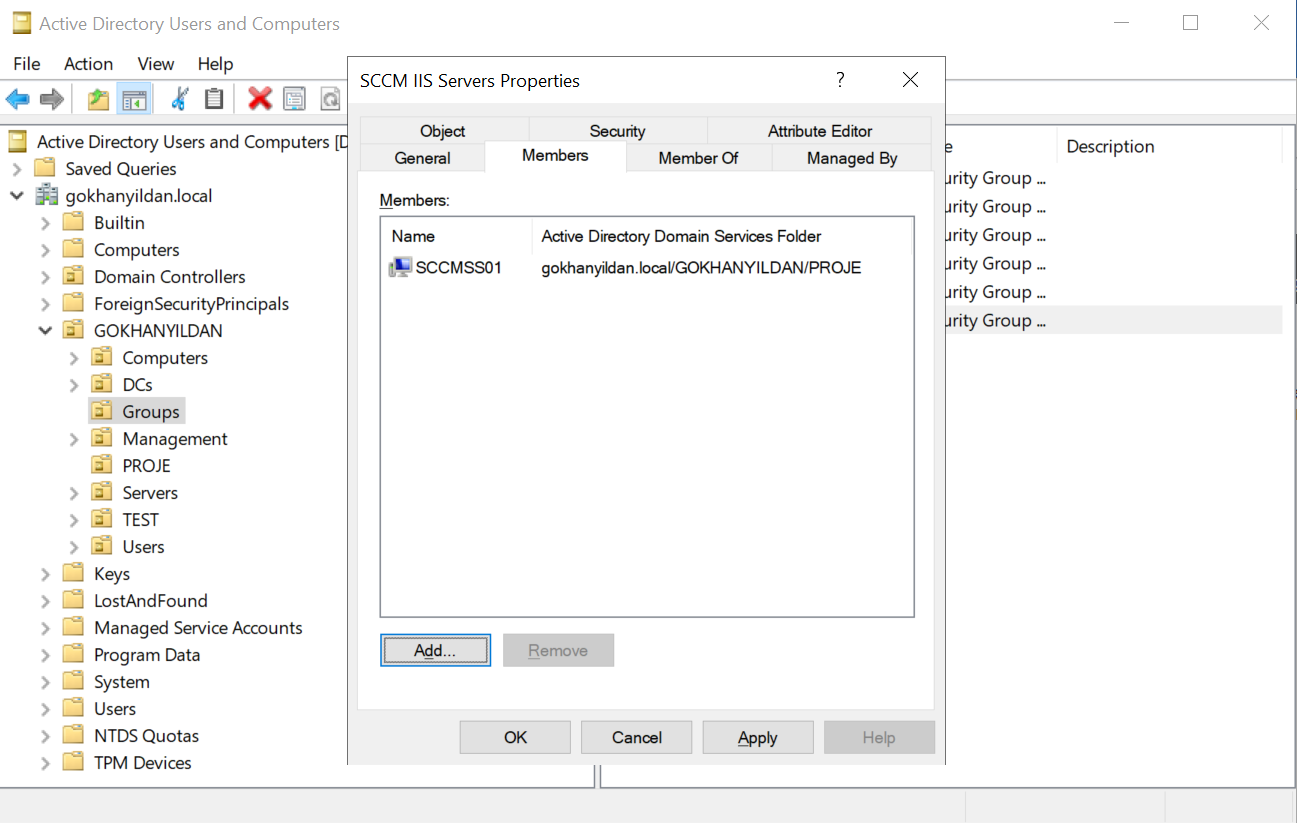The width and height of the screenshot is (1297, 823).
Task: Collapse the GOKHANYILDAN organizational unit
Action: click(45, 331)
